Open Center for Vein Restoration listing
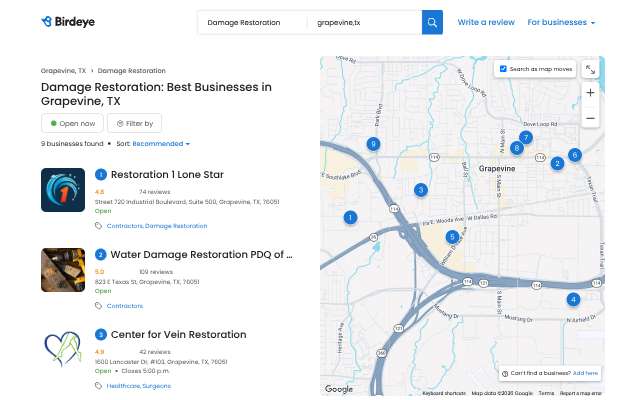Image resolution: width=640 pixels, height=400 pixels. point(179,335)
